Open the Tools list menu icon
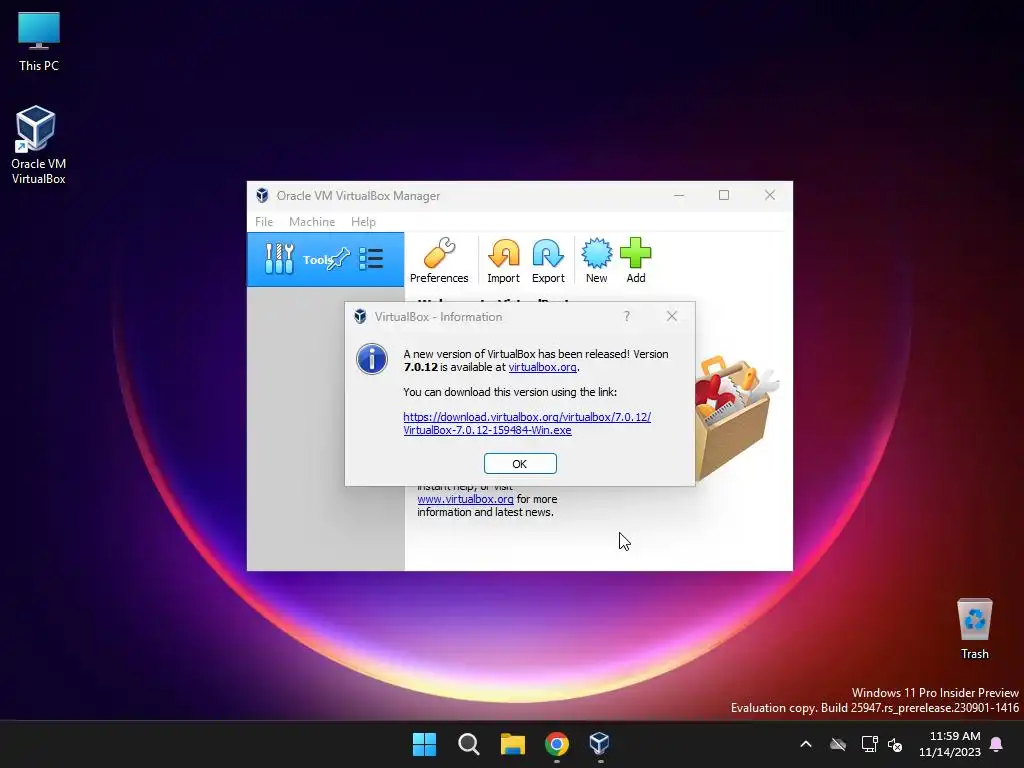This screenshot has height=768, width=1024. click(x=371, y=259)
